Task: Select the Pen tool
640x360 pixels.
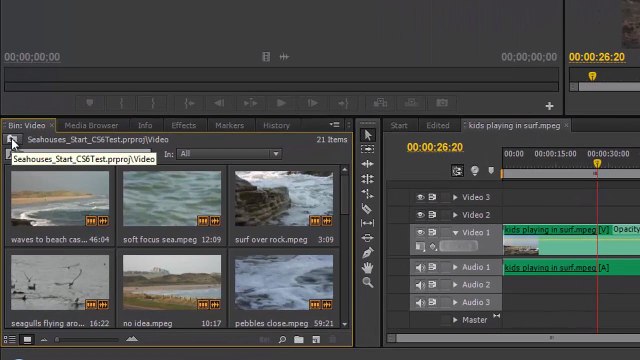Action: click(x=367, y=253)
